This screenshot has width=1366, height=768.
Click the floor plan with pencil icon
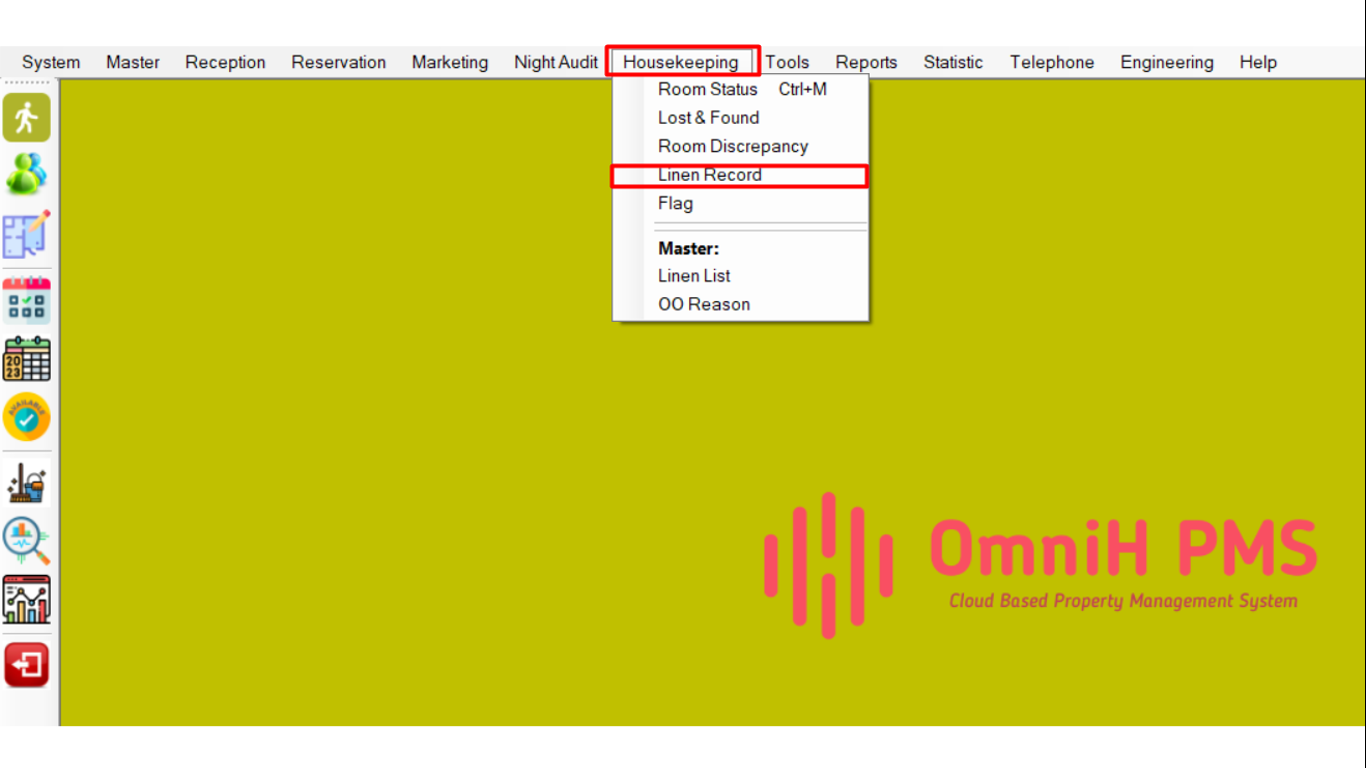tap(27, 235)
